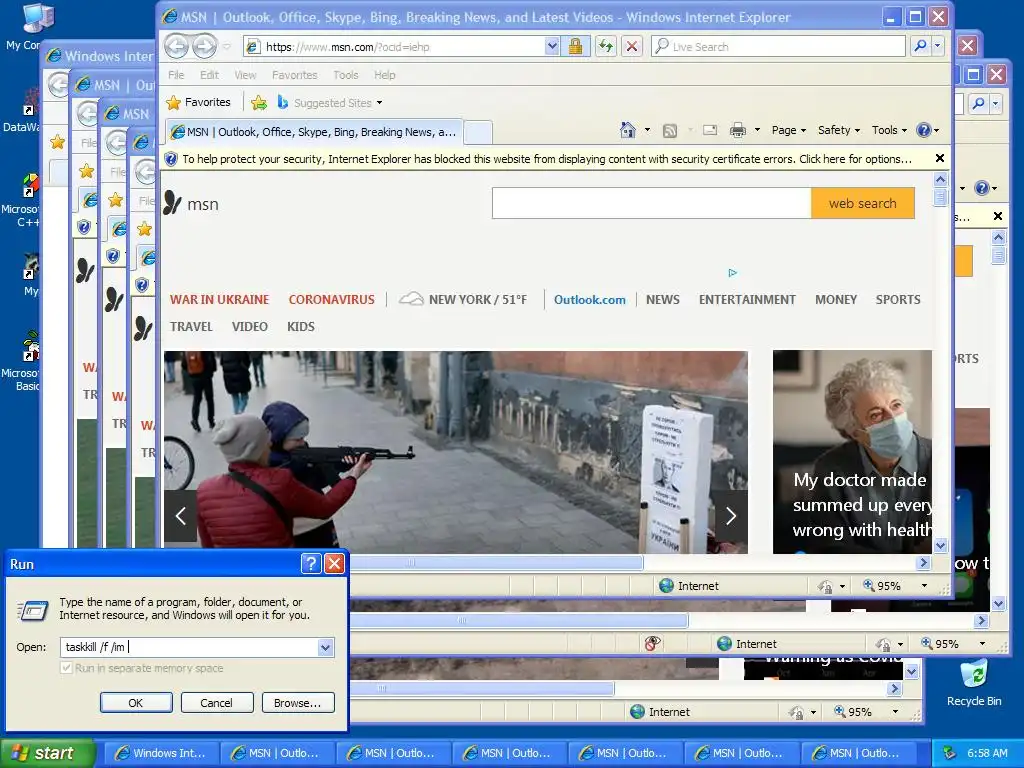Open the Safety dropdown menu
Viewport: 1024px width, 768px height.
839,130
